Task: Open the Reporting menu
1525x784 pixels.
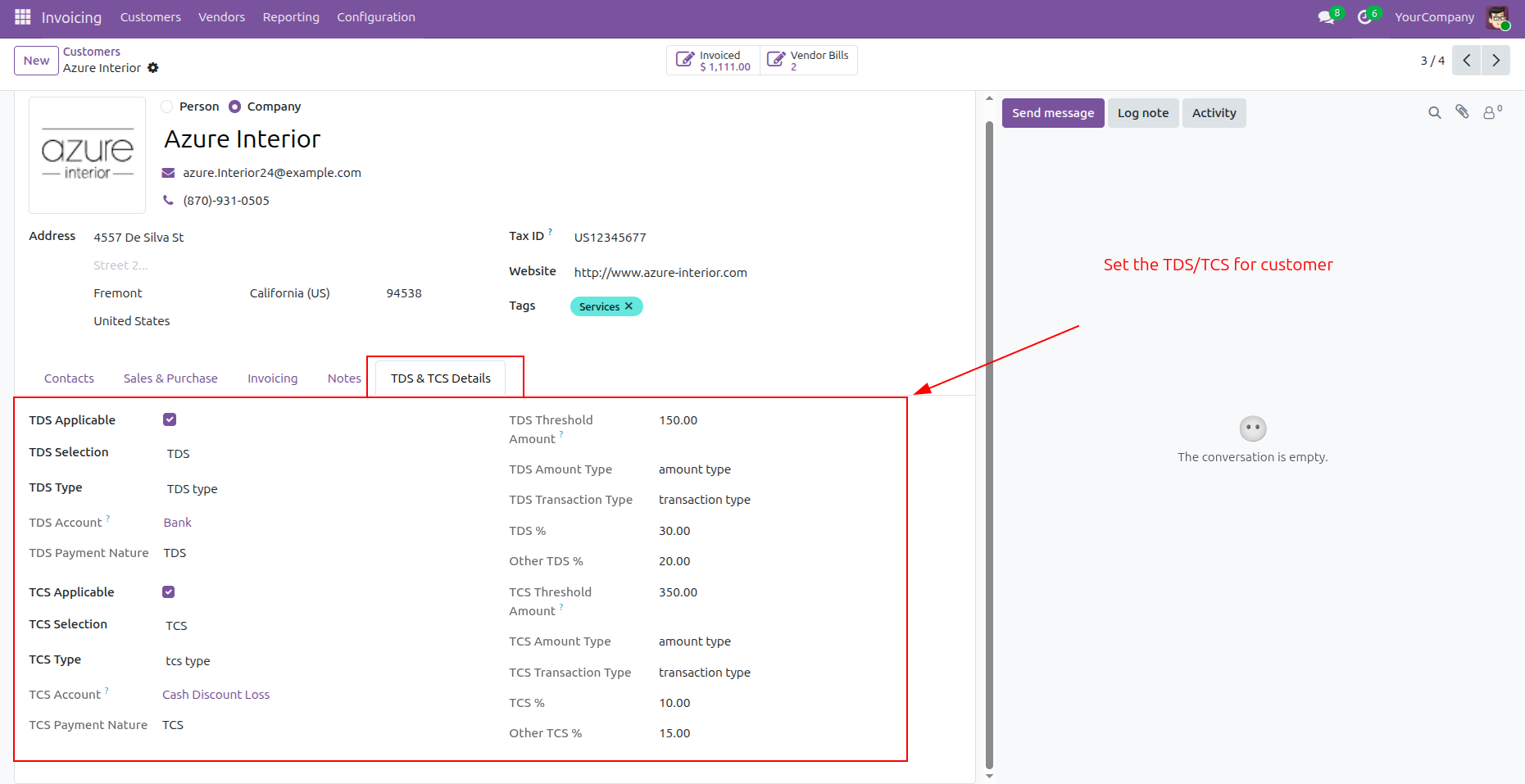Action: (x=291, y=17)
